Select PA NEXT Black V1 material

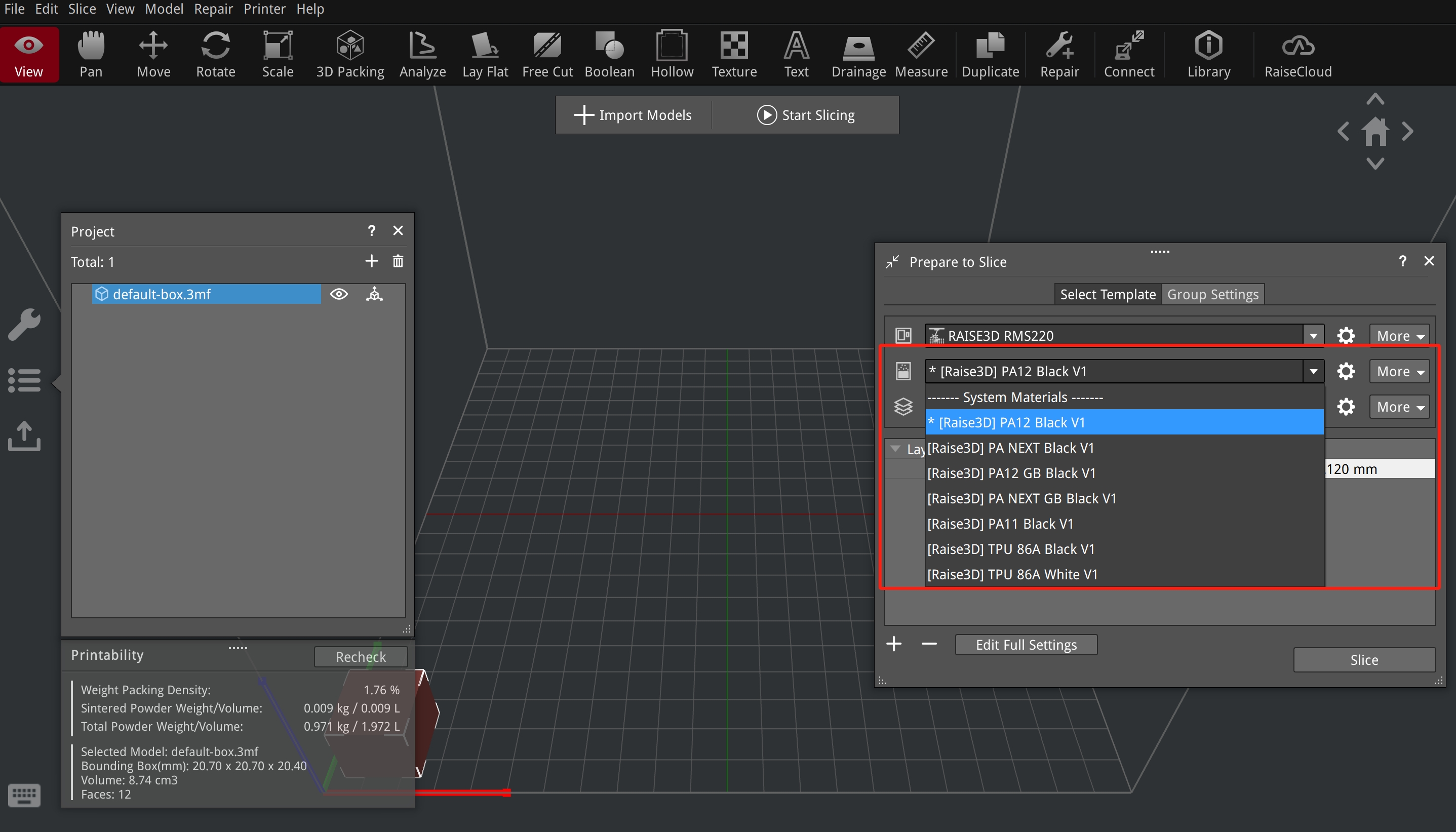(x=1124, y=448)
